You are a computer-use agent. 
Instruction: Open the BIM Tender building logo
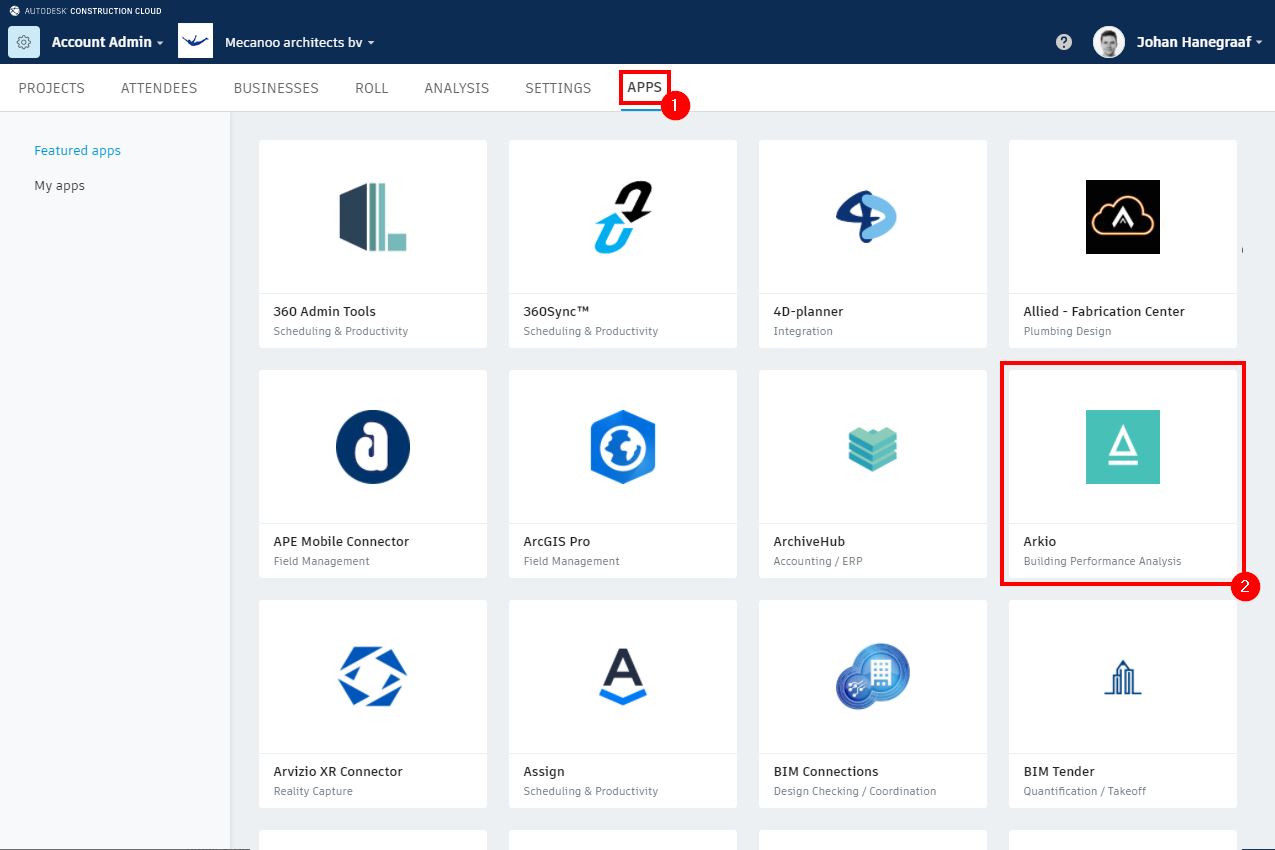[1123, 677]
